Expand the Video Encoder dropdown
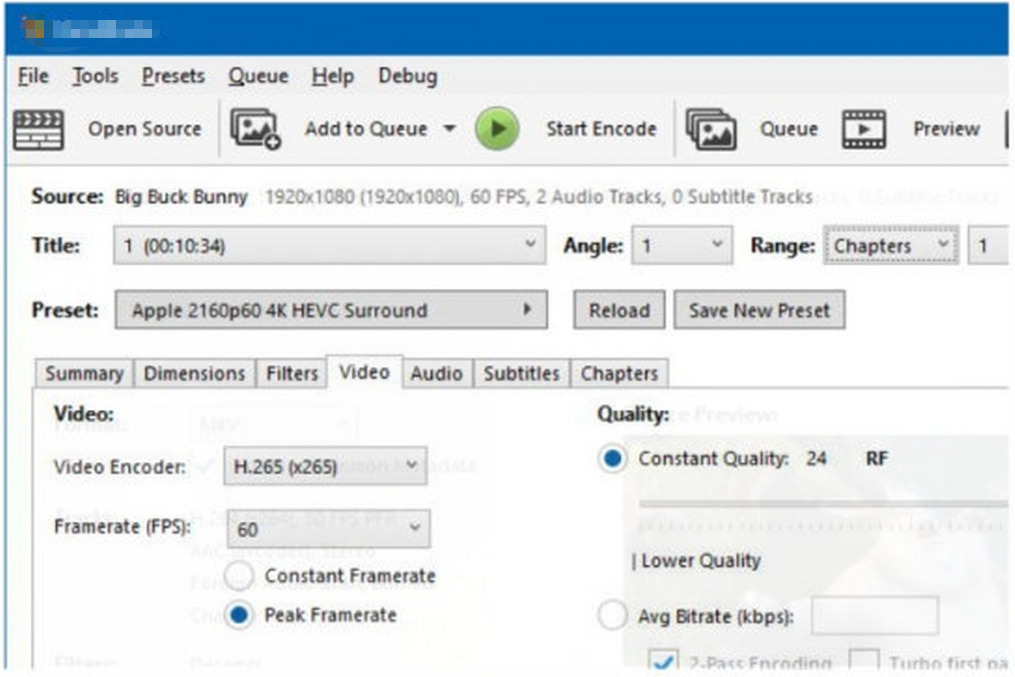 click(x=325, y=466)
